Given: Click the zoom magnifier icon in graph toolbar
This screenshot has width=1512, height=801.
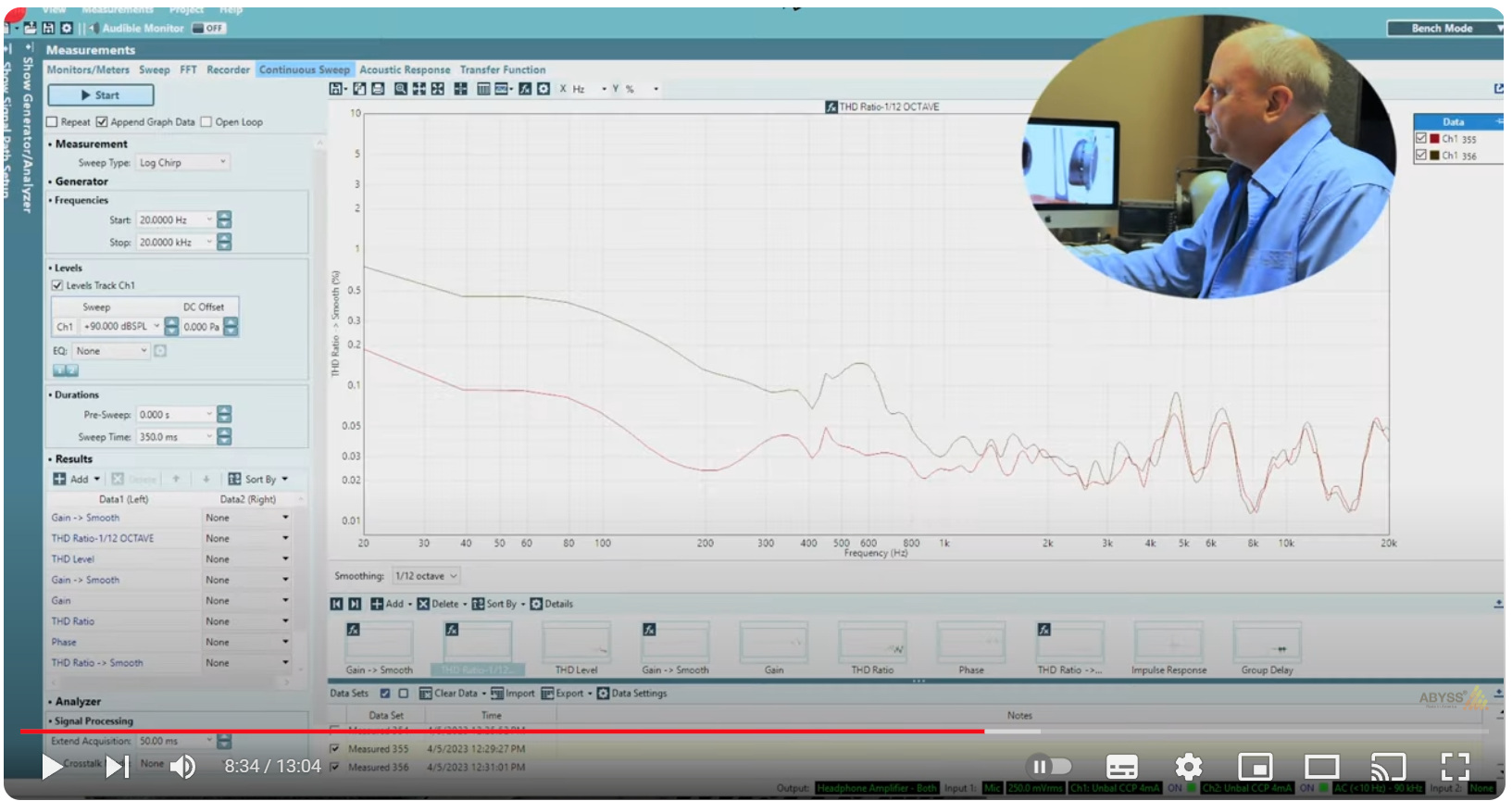Looking at the screenshot, I should (x=400, y=89).
